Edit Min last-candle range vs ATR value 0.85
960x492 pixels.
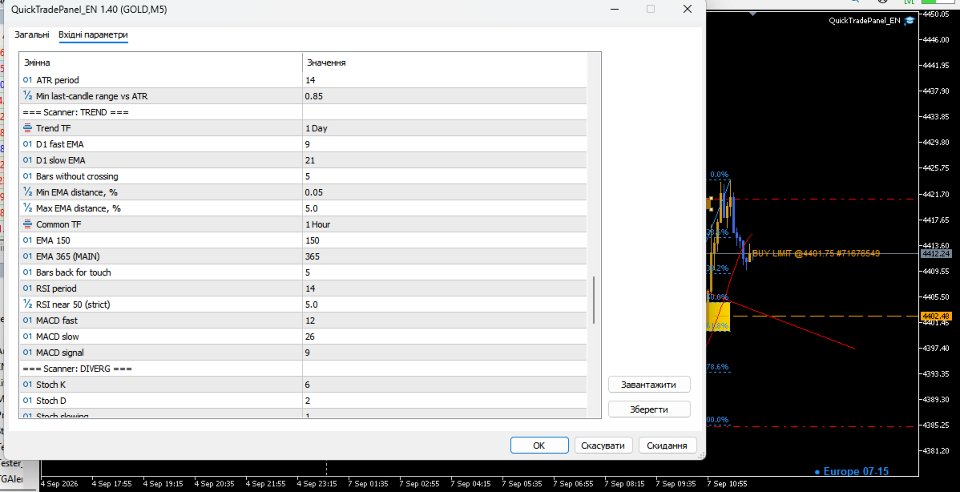coord(444,96)
